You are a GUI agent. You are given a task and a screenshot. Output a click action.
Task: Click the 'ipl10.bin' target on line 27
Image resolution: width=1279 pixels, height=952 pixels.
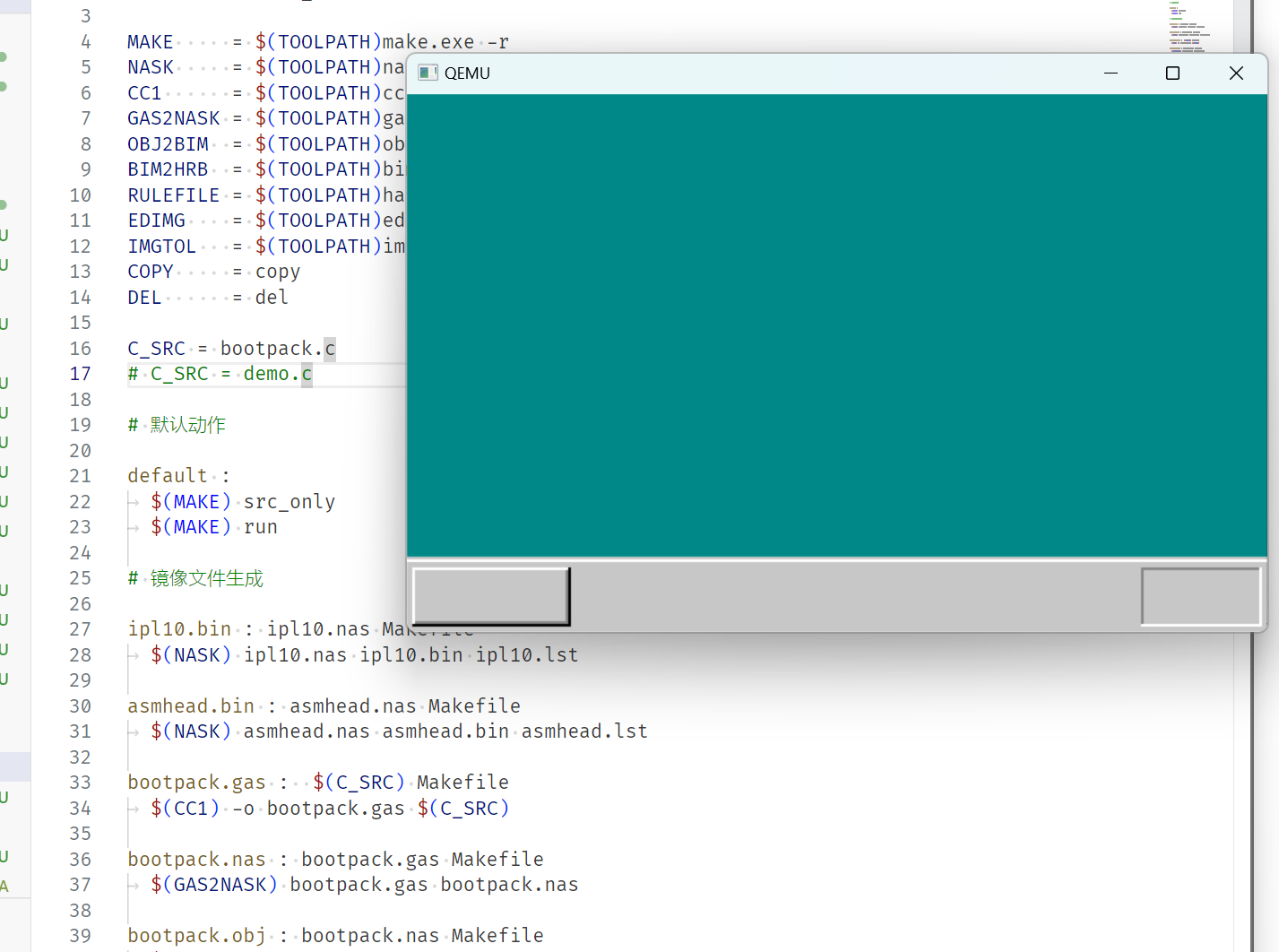tap(179, 629)
